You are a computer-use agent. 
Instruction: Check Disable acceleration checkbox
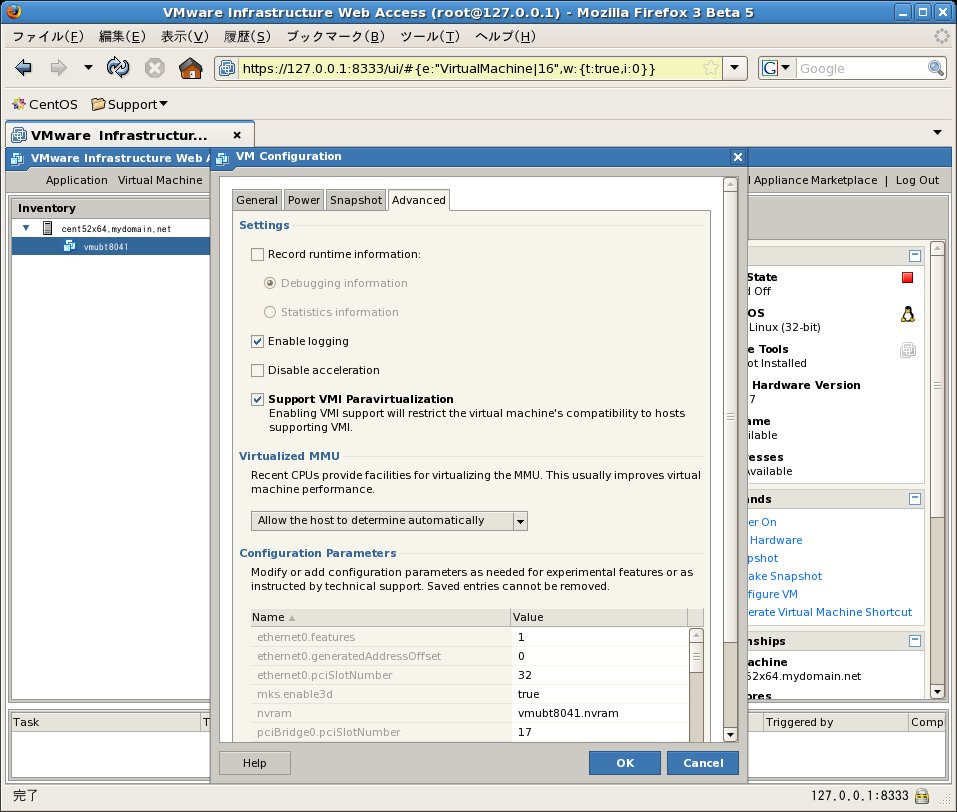tap(258, 371)
